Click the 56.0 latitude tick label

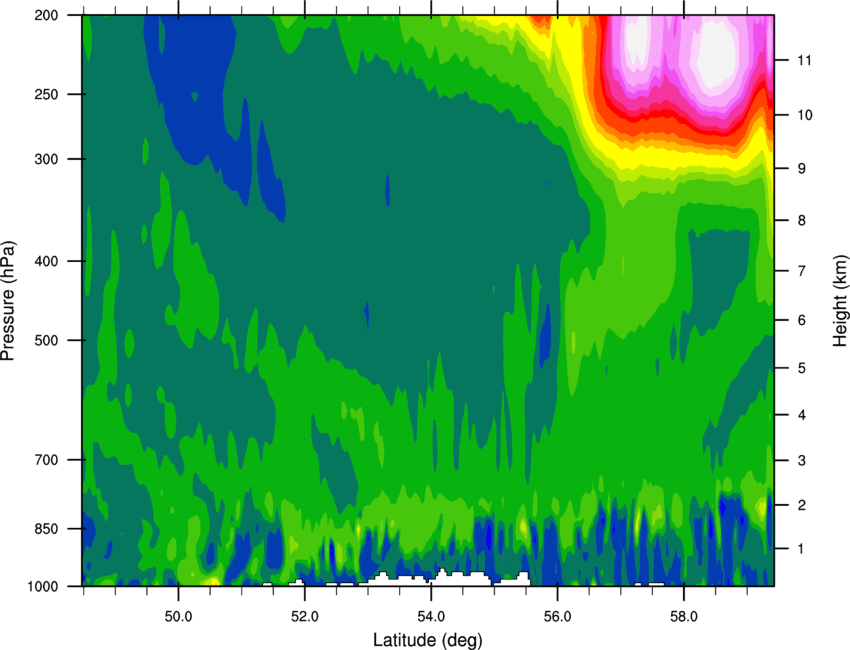coord(558,617)
